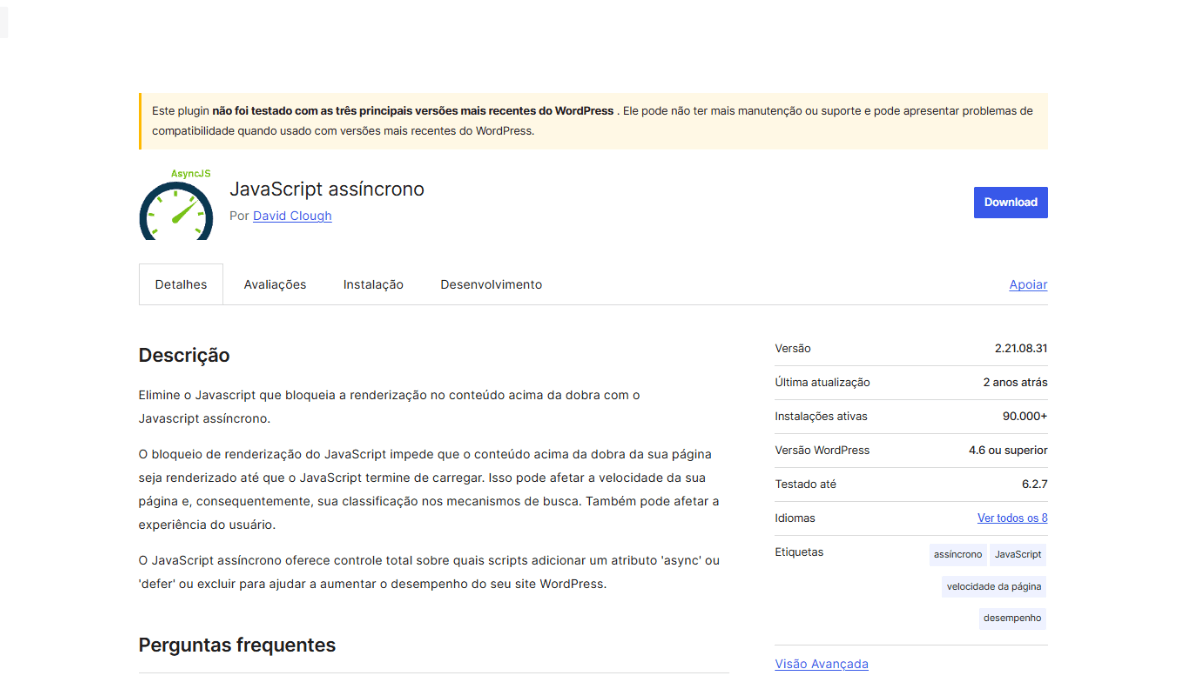
Task: Click the yellow untested plugin warning notice
Action: [x=593, y=121]
